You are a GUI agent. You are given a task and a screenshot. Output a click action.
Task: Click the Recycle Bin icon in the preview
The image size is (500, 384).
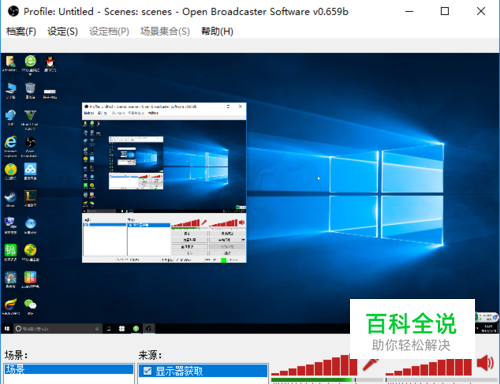(x=30, y=88)
